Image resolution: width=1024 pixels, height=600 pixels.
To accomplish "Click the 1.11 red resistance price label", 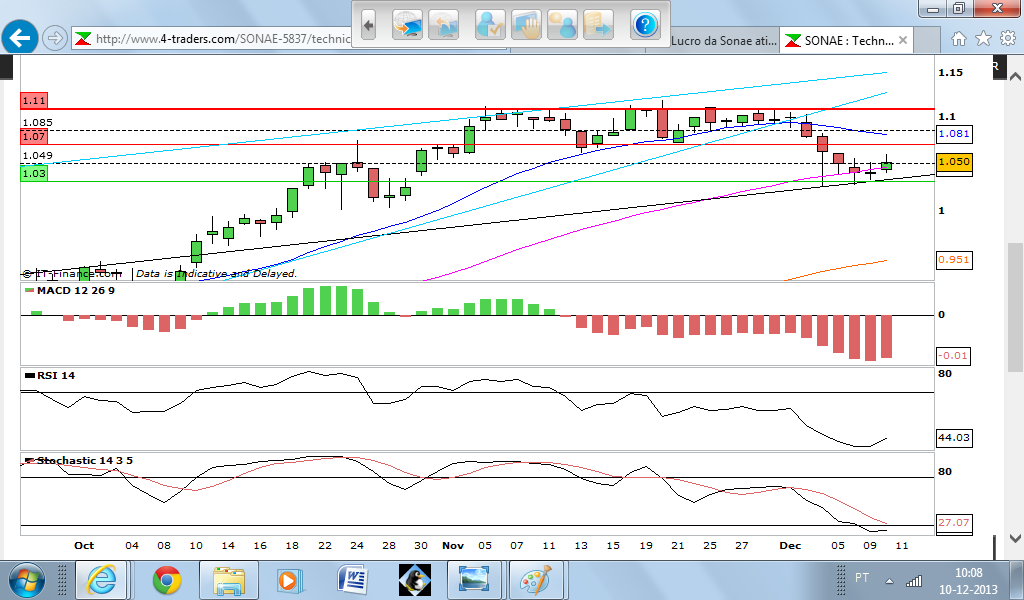I will click(34, 101).
